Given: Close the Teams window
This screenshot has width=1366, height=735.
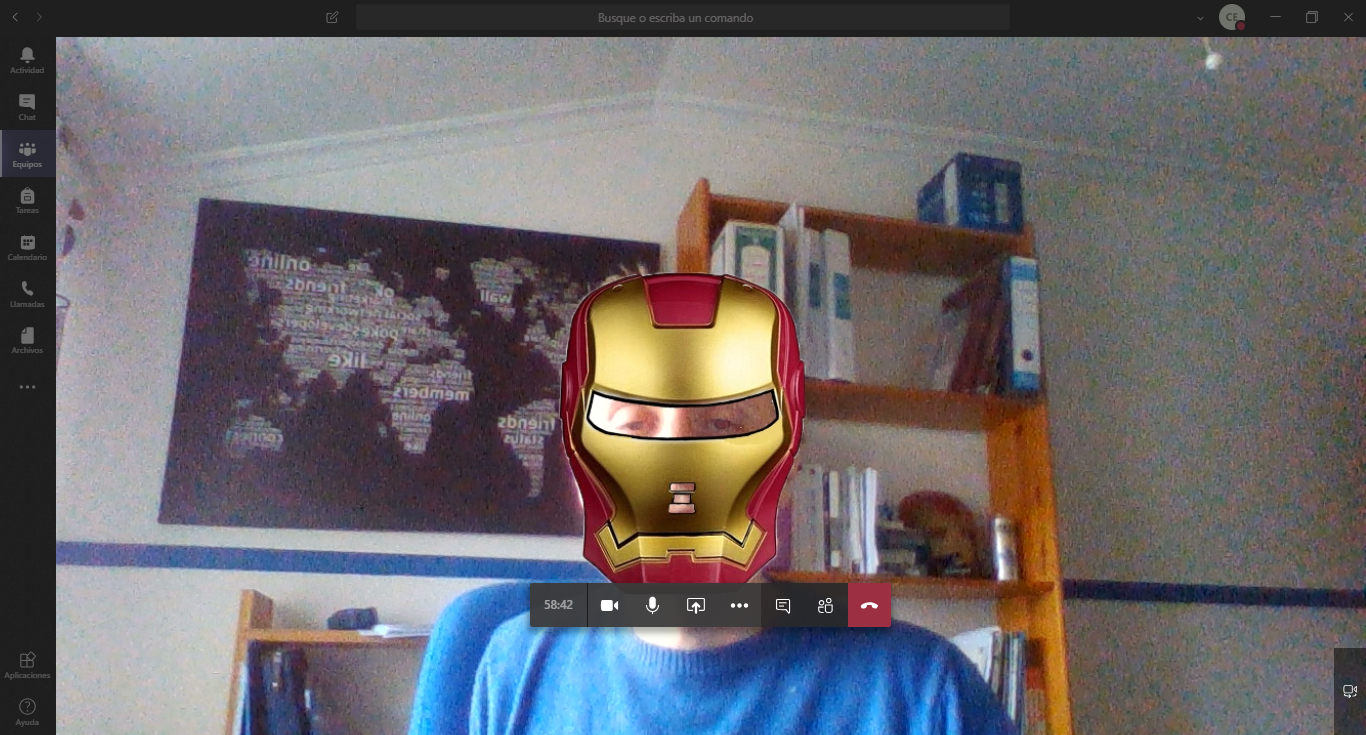Looking at the screenshot, I should (x=1348, y=17).
